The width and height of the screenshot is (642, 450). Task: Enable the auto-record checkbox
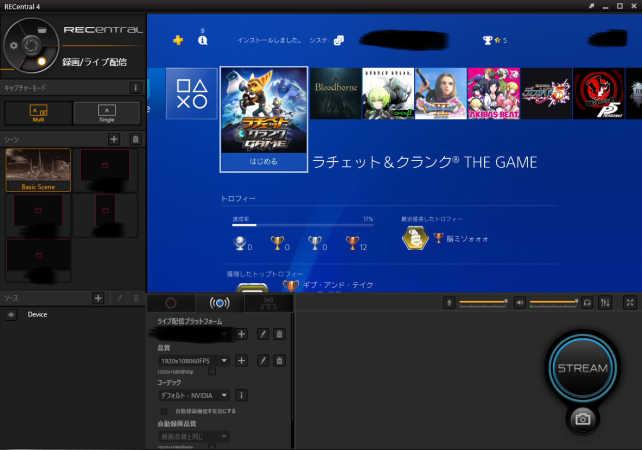tap(164, 411)
